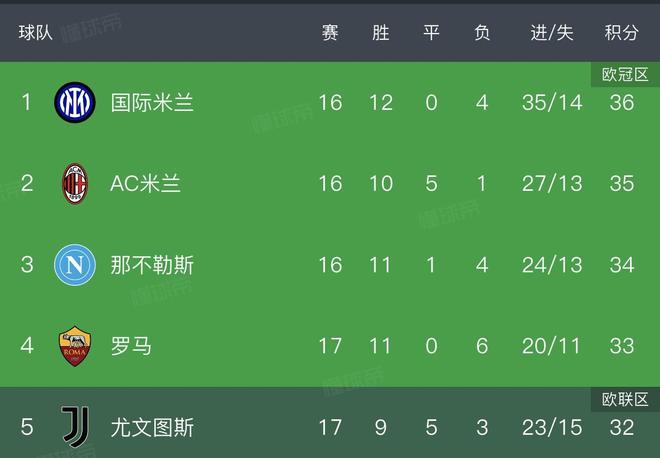The image size is (660, 458).
Task: Click the Inter Milan club crest
Action: click(x=74, y=102)
